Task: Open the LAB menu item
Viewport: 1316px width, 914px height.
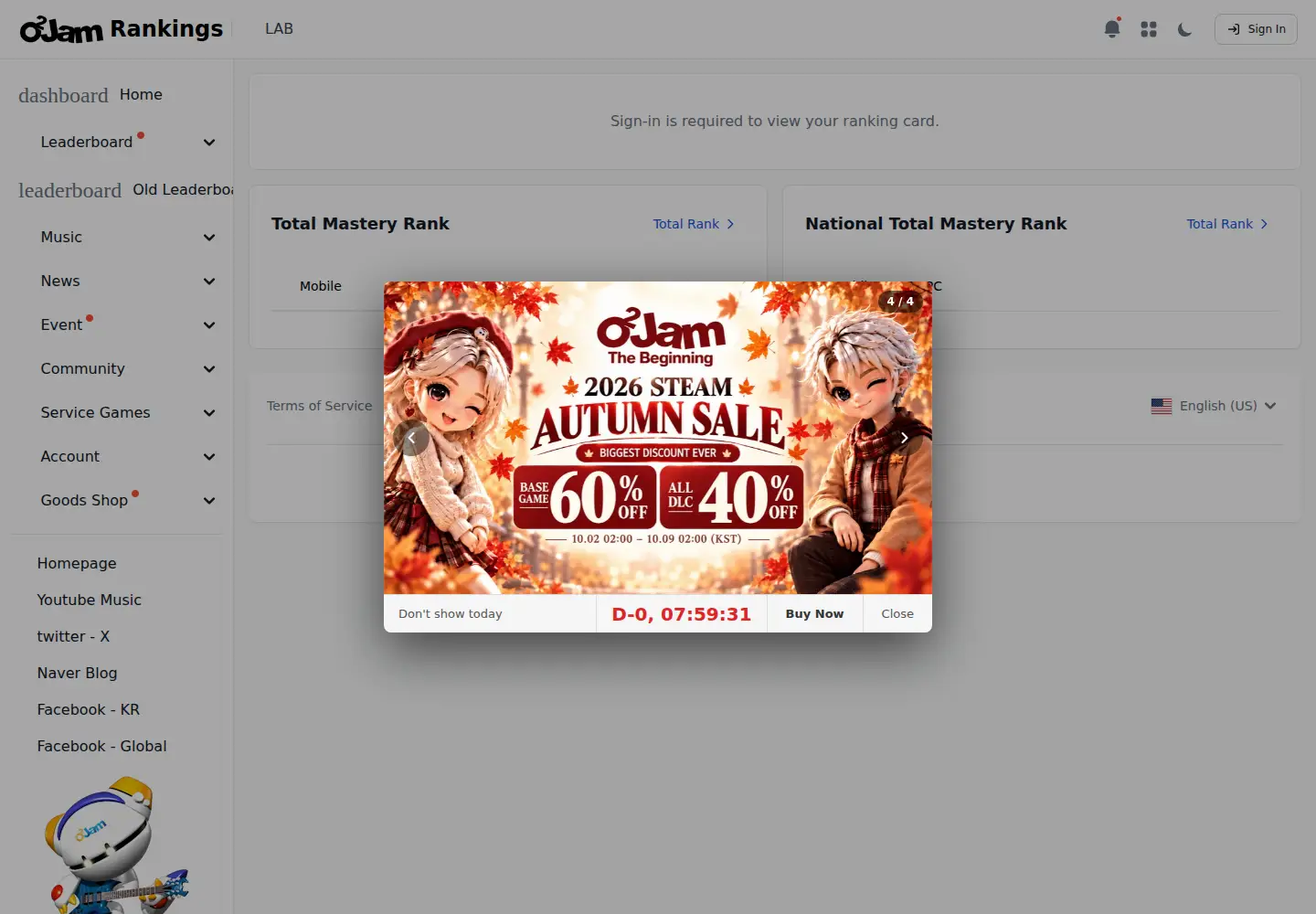Action: click(x=279, y=29)
